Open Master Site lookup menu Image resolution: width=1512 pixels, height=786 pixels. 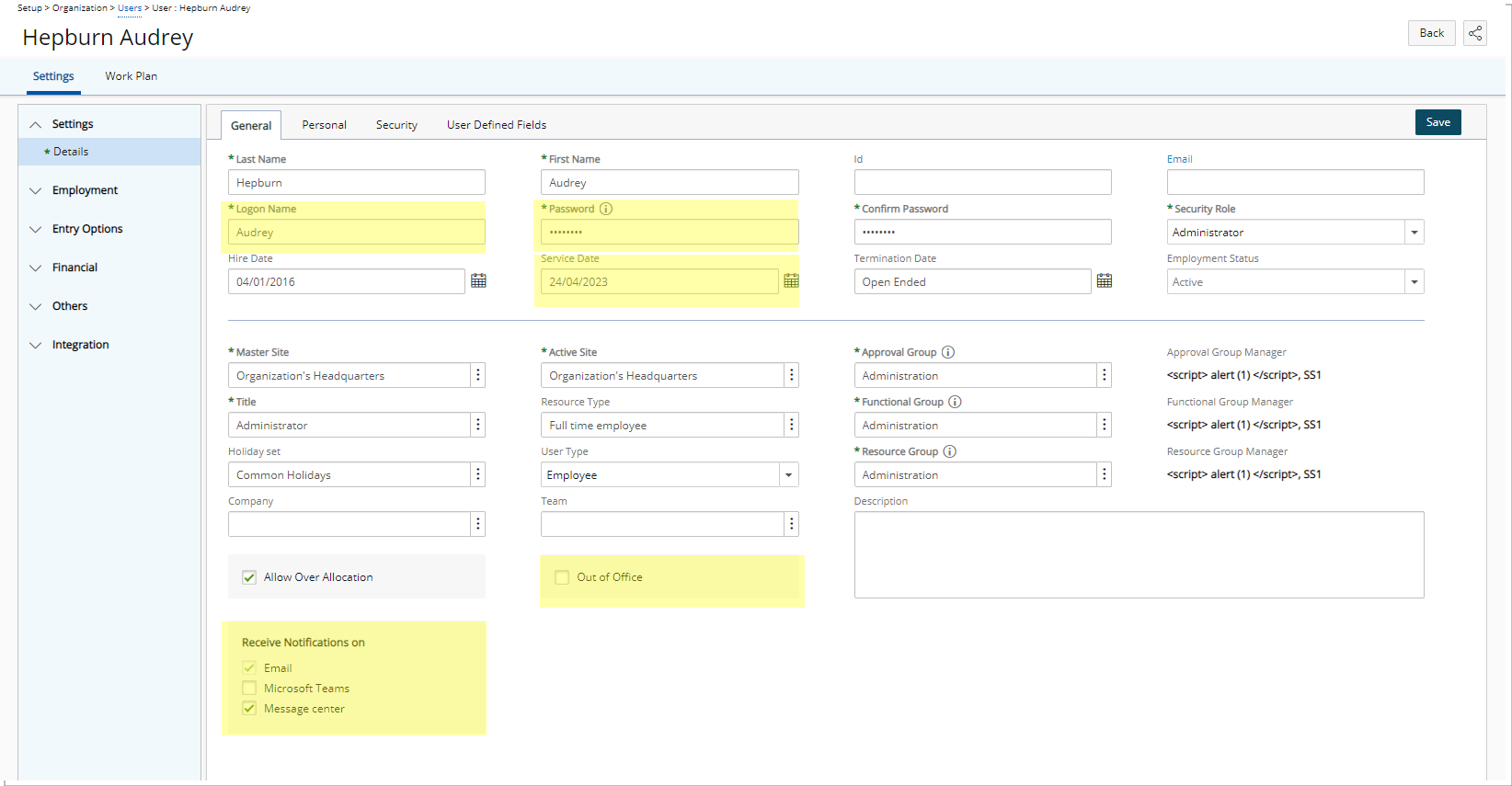point(478,375)
